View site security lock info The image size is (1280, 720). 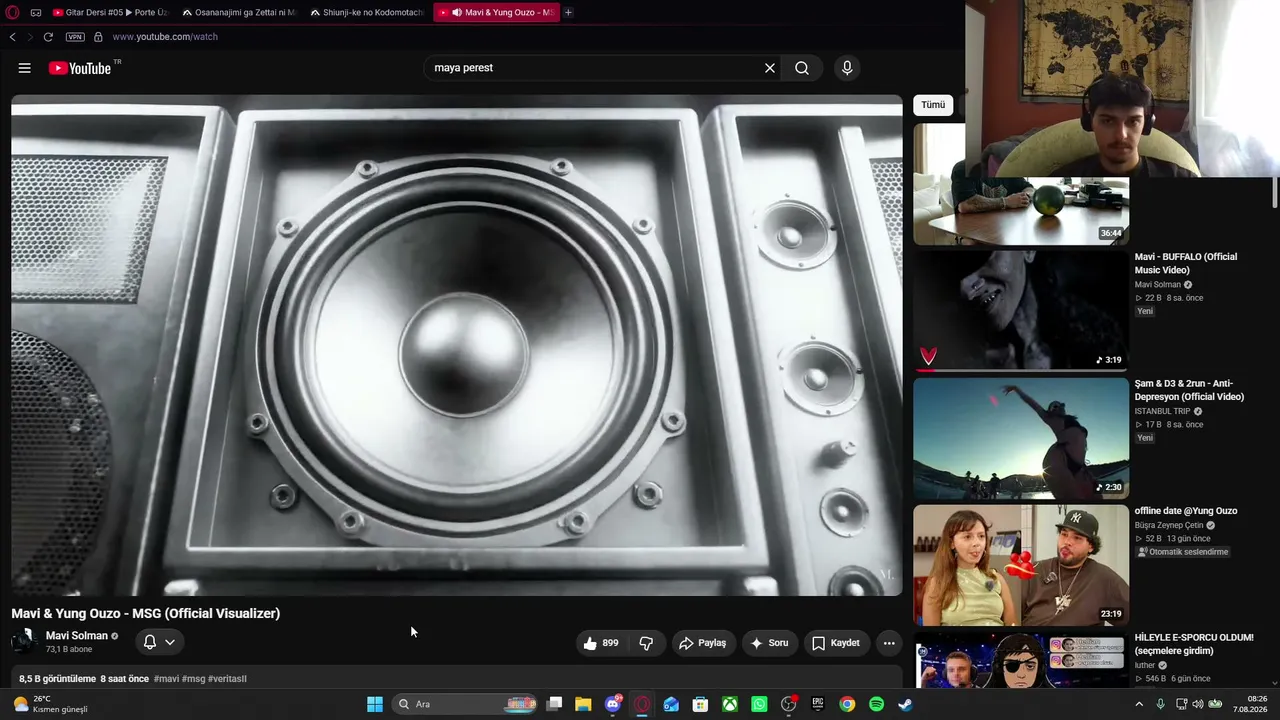[x=98, y=37]
